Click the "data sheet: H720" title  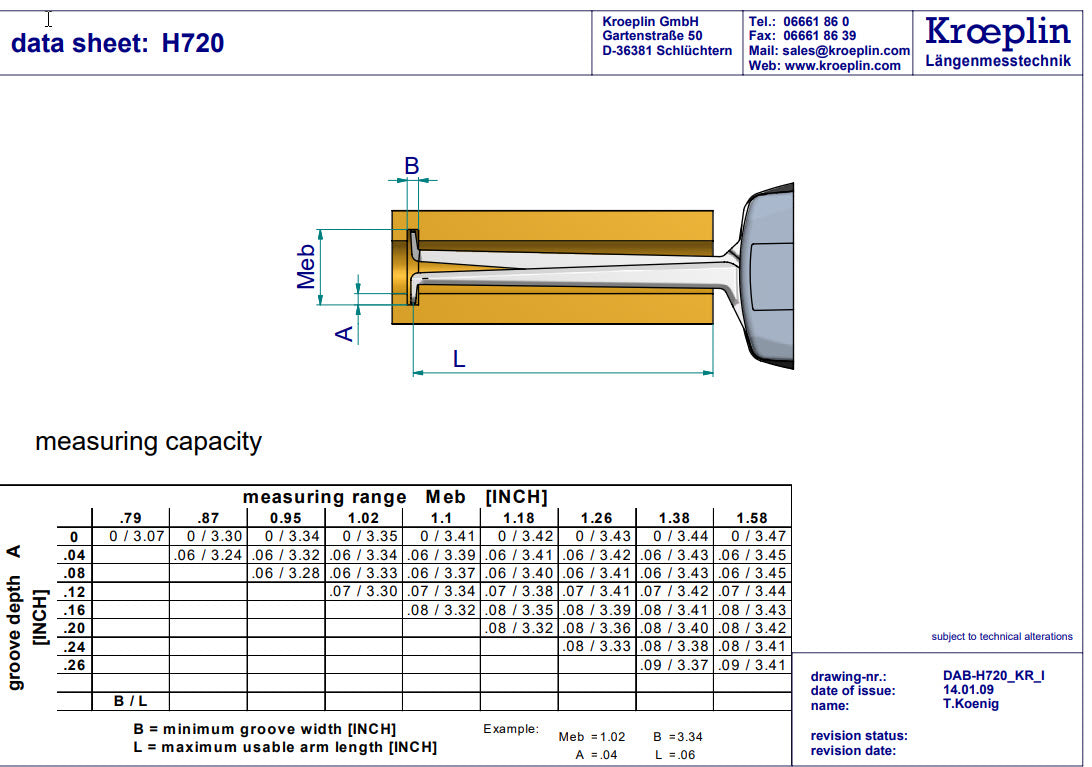pos(117,43)
